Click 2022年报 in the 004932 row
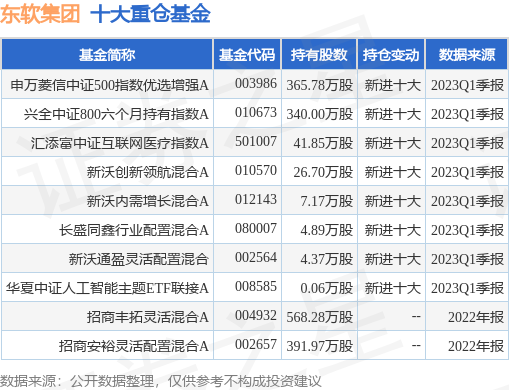509x390 pixels. (476, 317)
